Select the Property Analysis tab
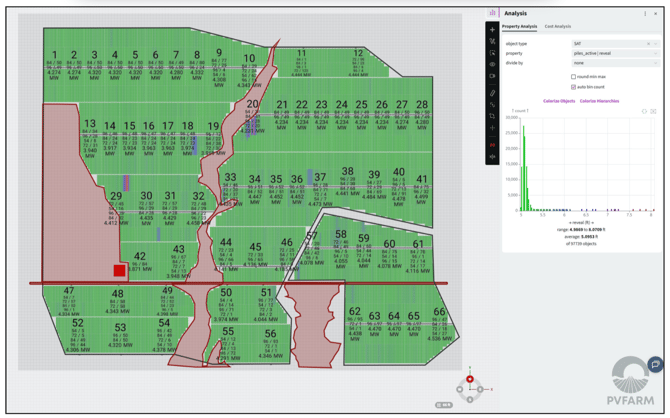 (519, 27)
